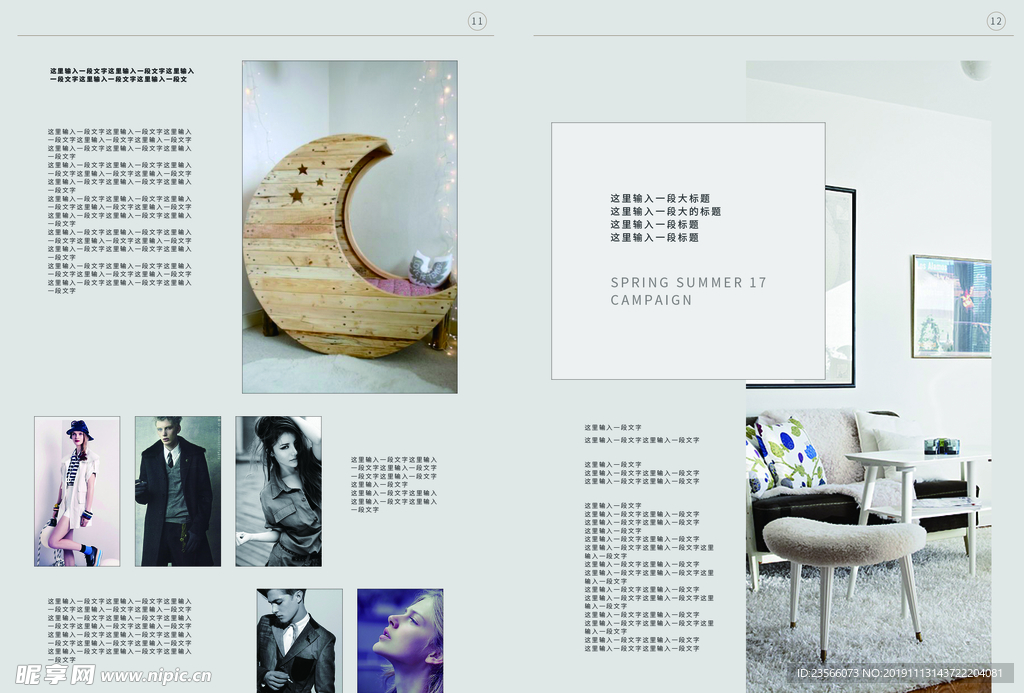
Task: Click the text block right of the thumbnails
Action: 393,484
